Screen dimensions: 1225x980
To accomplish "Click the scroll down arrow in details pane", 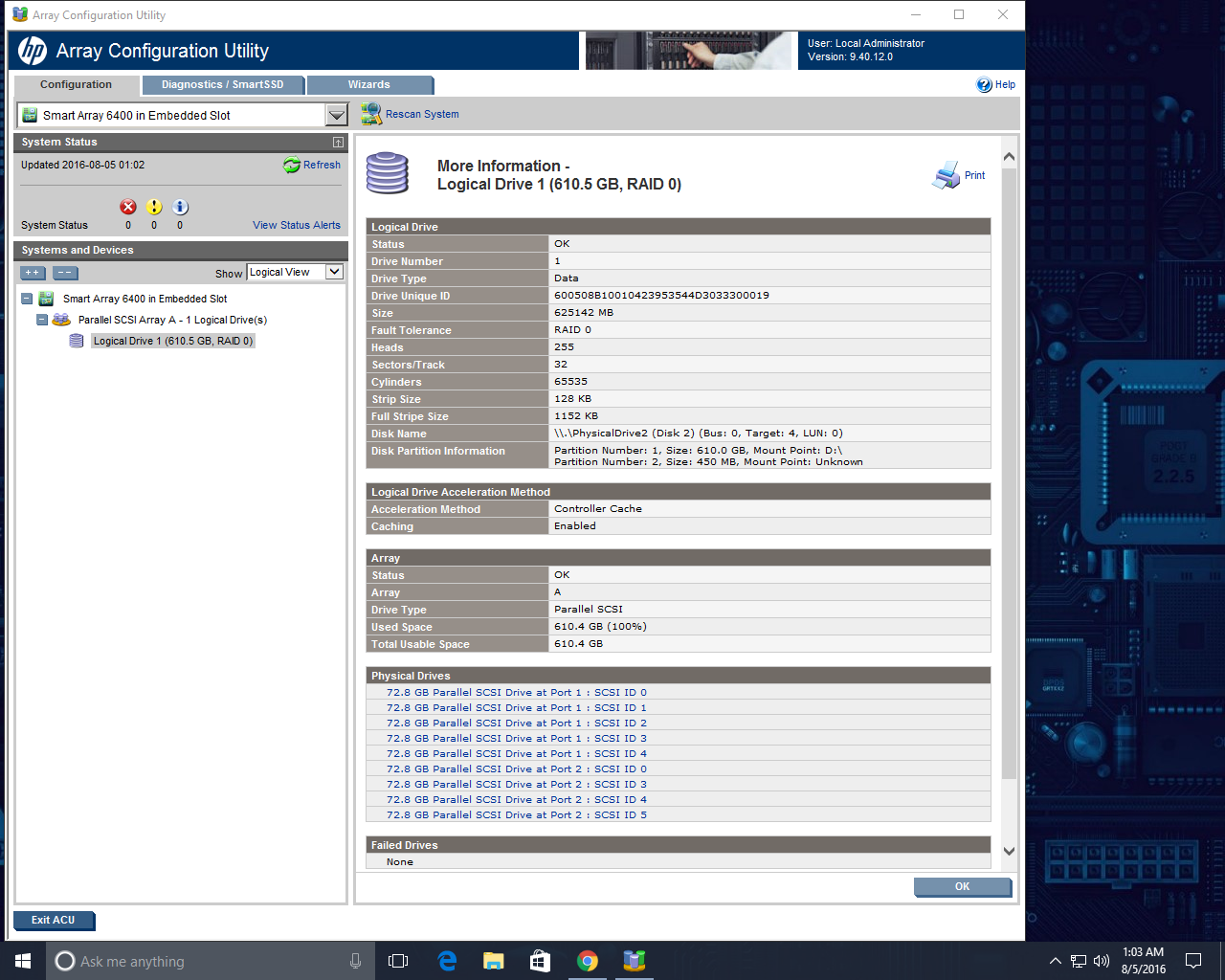I will 1009,851.
